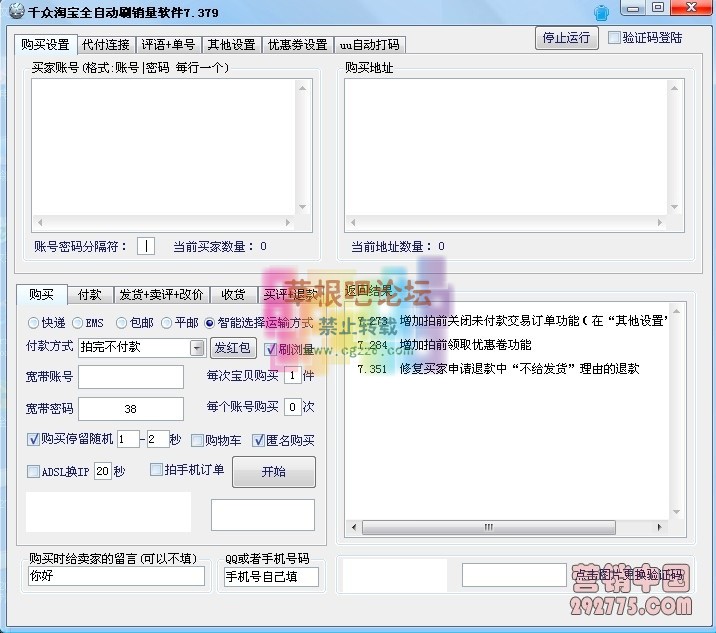Screen dimensions: 716x633
Task: Click the 返回结果 horizontal scrollbar thumb
Action: (489, 527)
